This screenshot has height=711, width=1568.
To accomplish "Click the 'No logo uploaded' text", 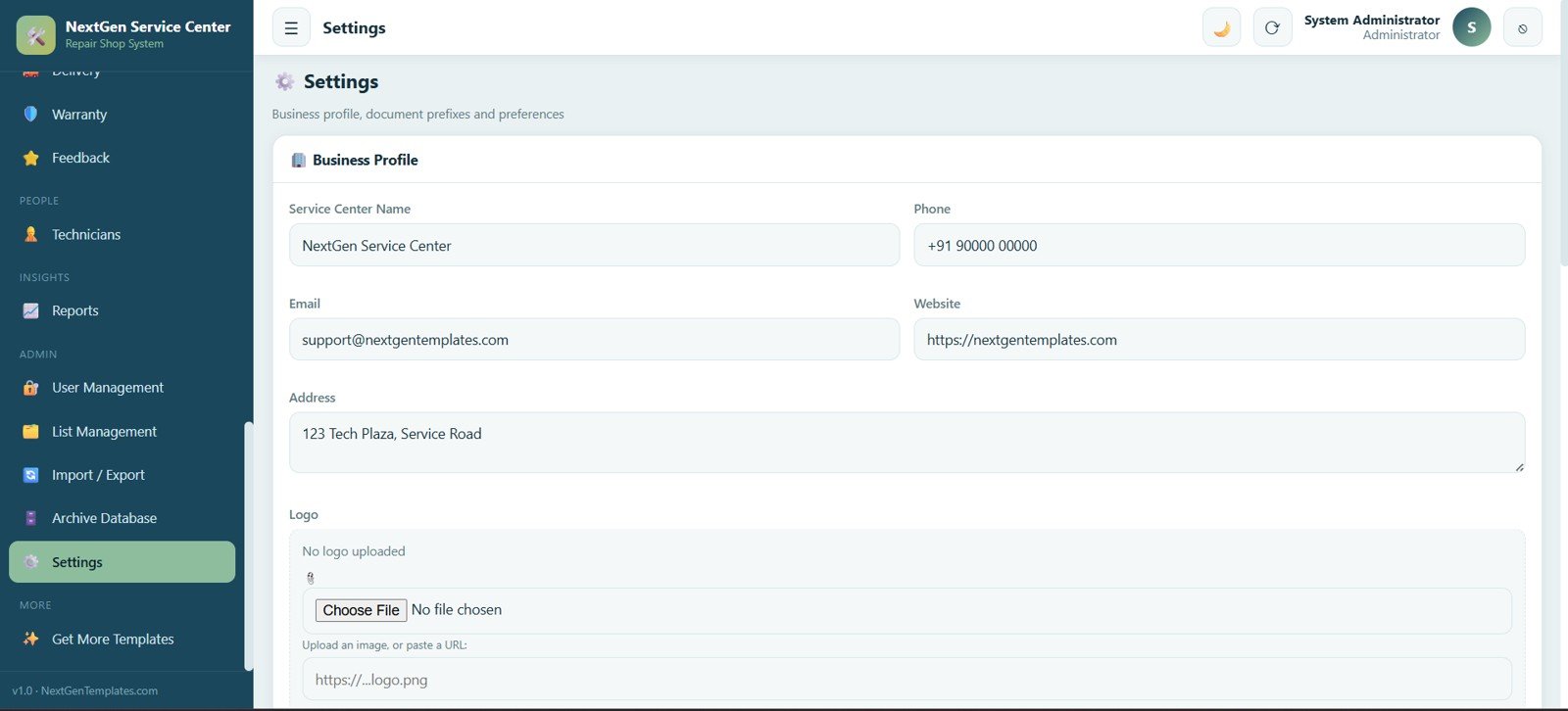I will pyautogui.click(x=354, y=551).
